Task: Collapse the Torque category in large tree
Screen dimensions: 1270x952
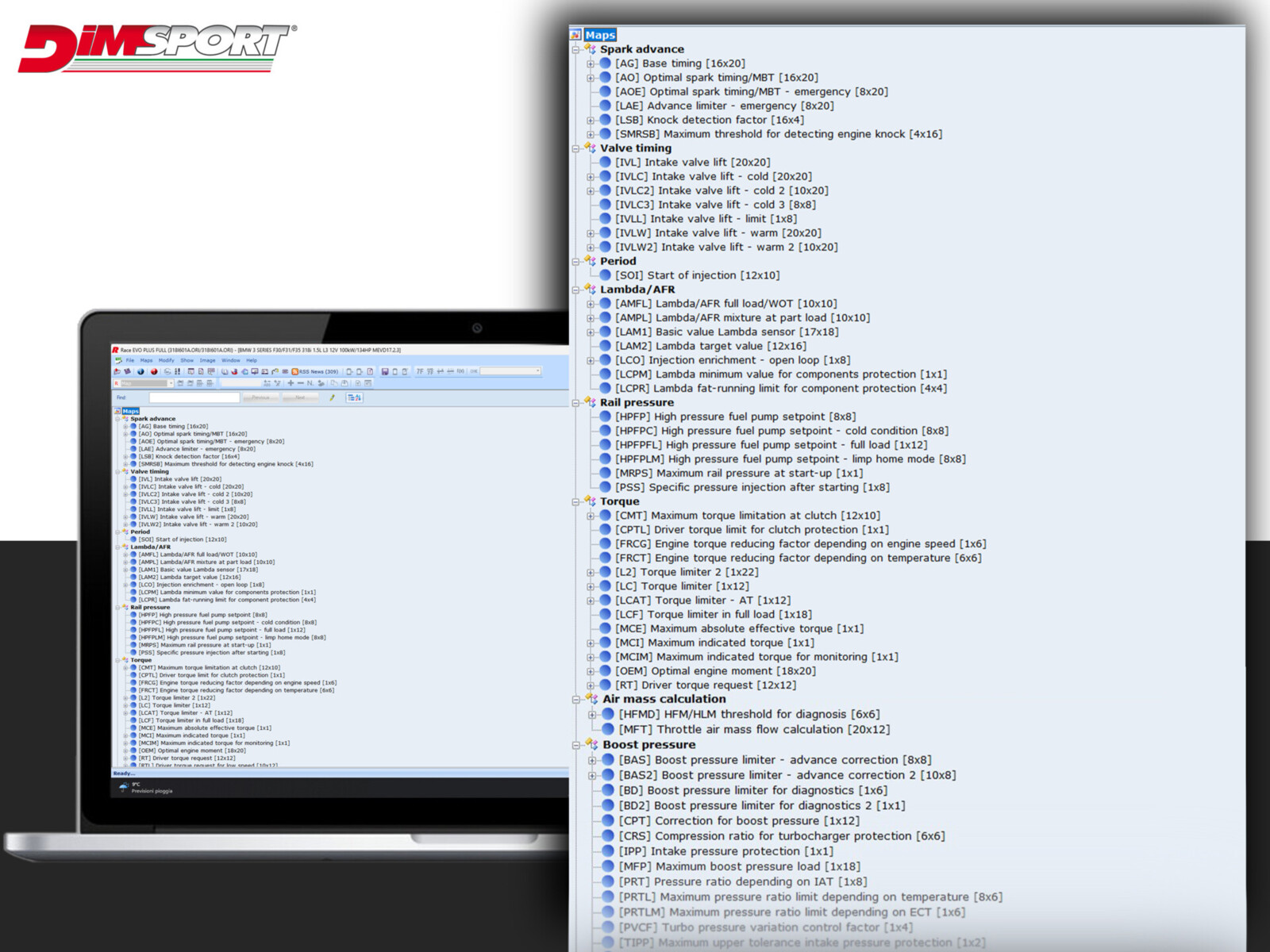Action: pos(576,501)
